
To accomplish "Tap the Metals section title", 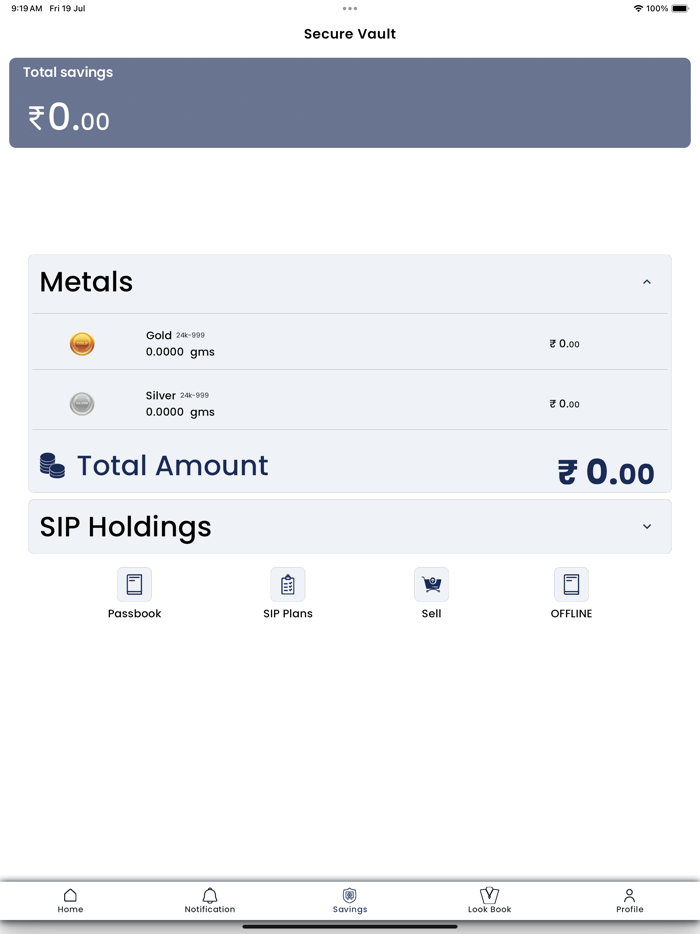I will pos(87,283).
